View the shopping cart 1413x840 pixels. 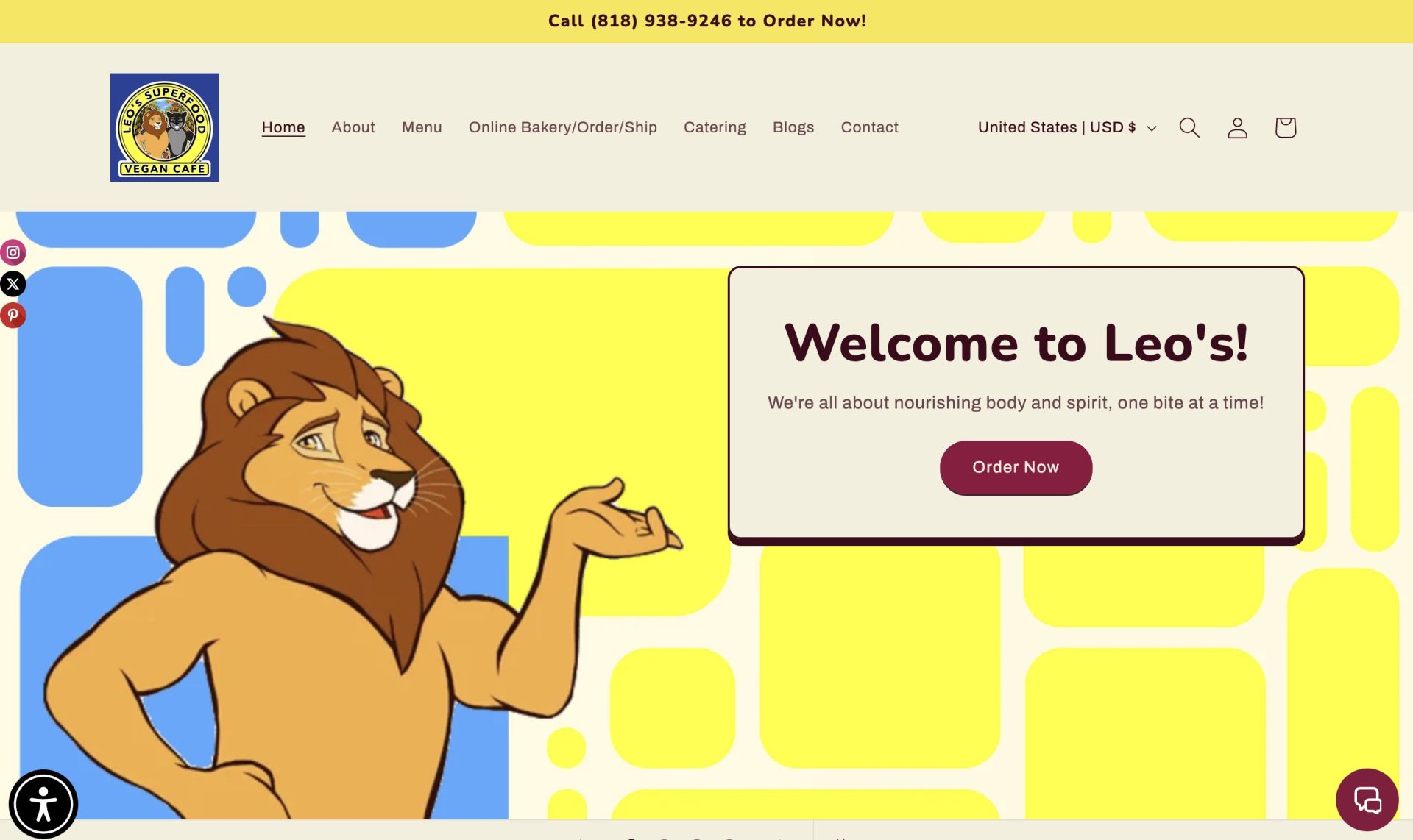(1286, 127)
